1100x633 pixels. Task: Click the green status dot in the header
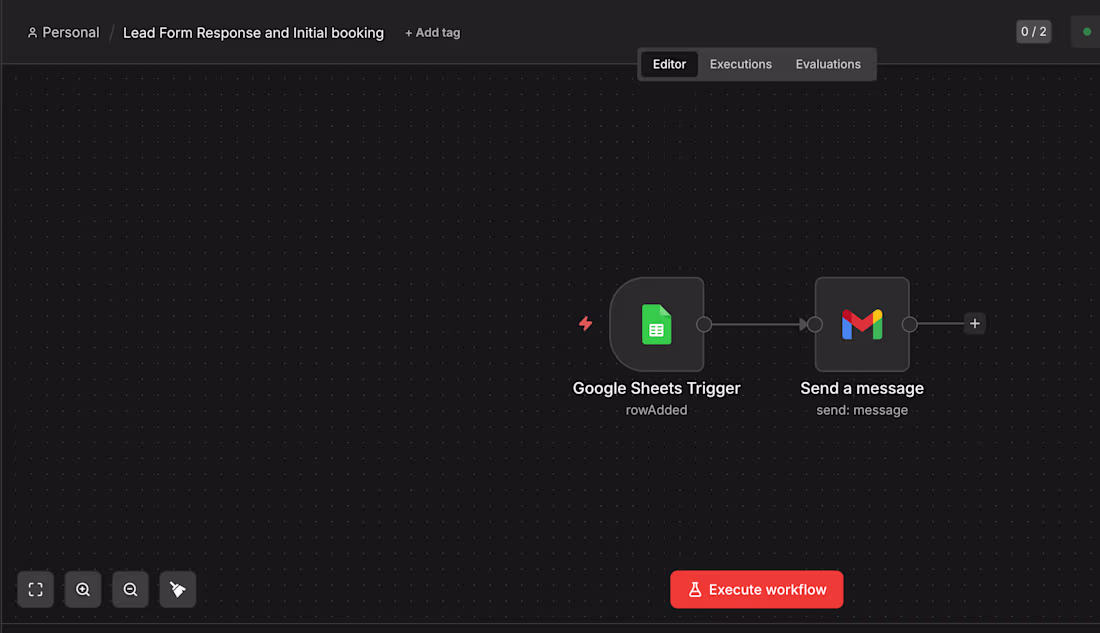point(1087,32)
